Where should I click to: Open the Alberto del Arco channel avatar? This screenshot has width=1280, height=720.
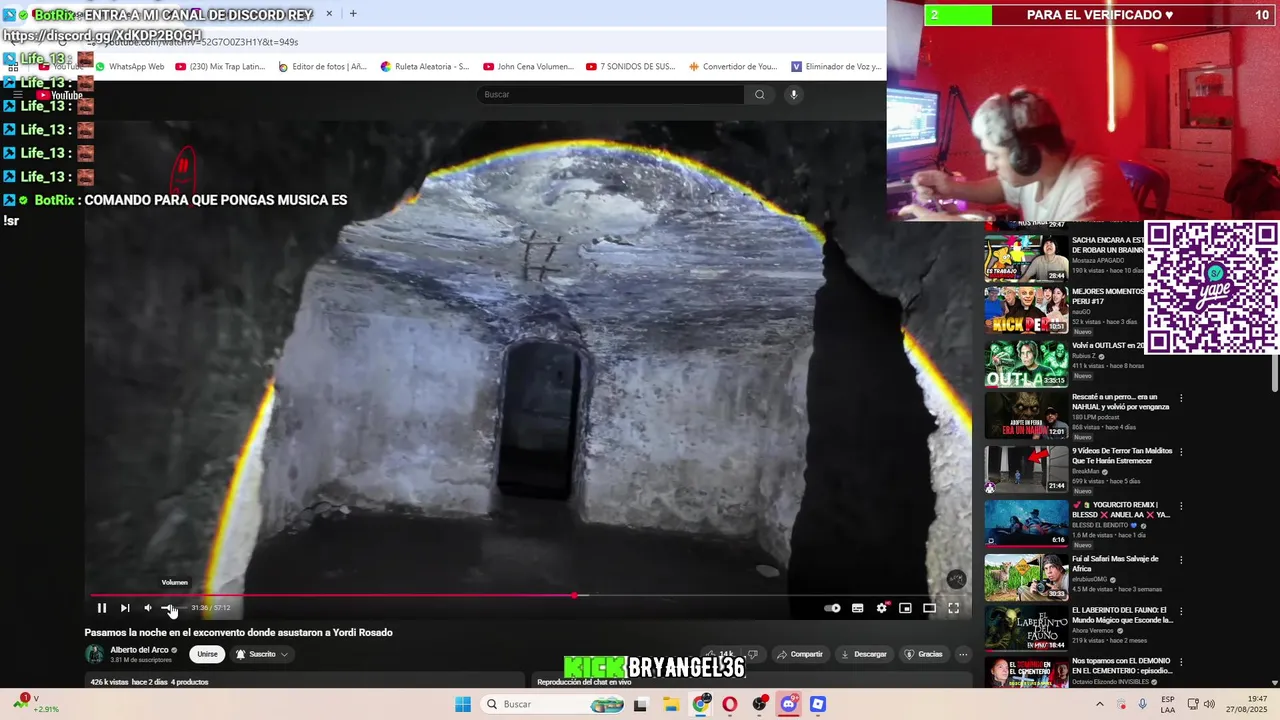click(x=94, y=654)
